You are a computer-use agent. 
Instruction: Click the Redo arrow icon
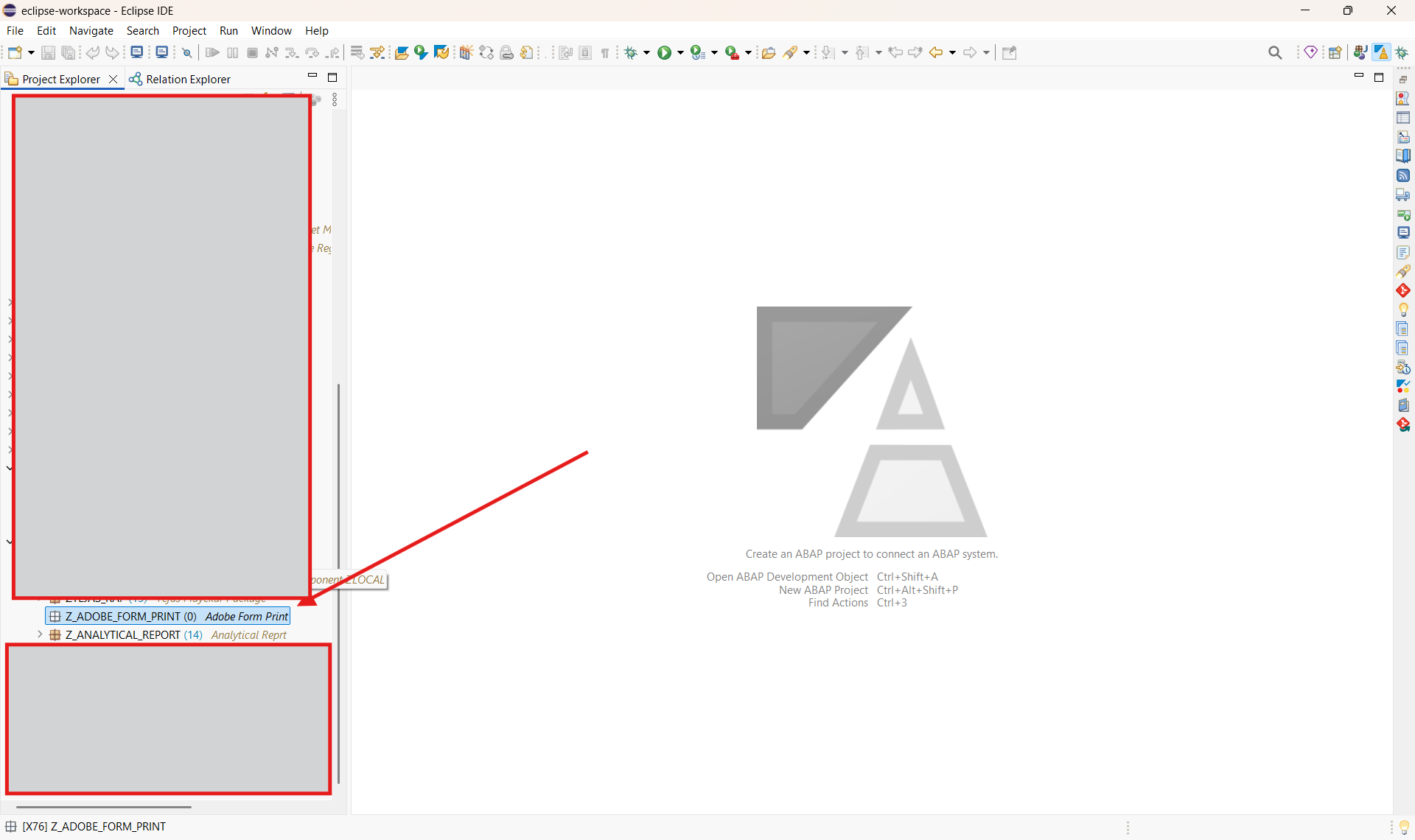pyautogui.click(x=112, y=52)
